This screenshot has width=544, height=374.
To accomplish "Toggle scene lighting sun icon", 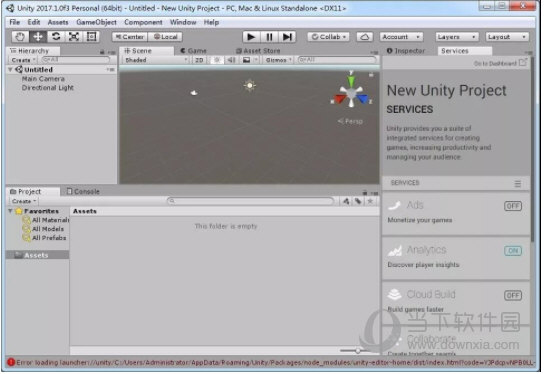I will tap(217, 60).
